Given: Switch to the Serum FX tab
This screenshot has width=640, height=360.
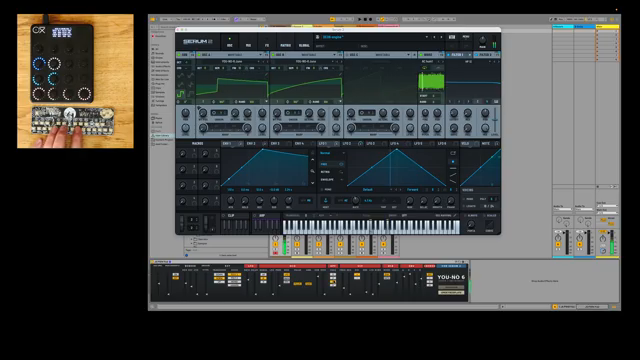Looking at the screenshot, I should tap(267, 43).
